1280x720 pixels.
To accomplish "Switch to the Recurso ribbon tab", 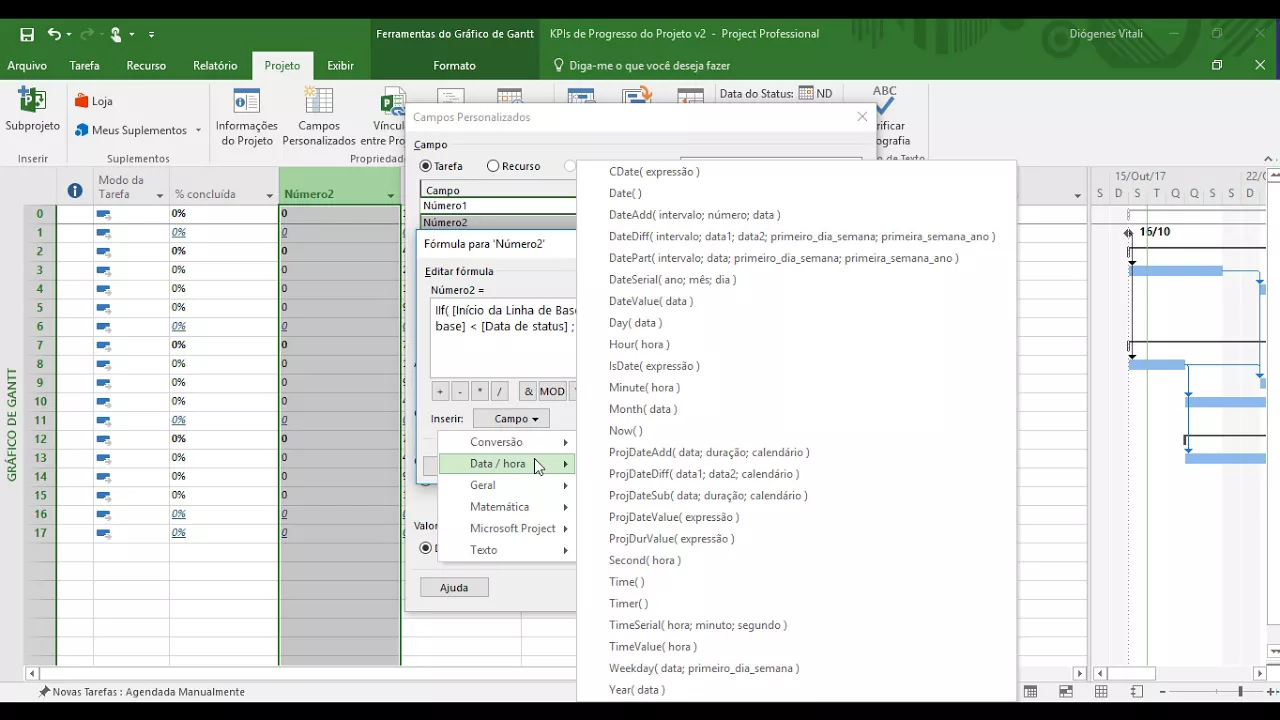I will [146, 65].
